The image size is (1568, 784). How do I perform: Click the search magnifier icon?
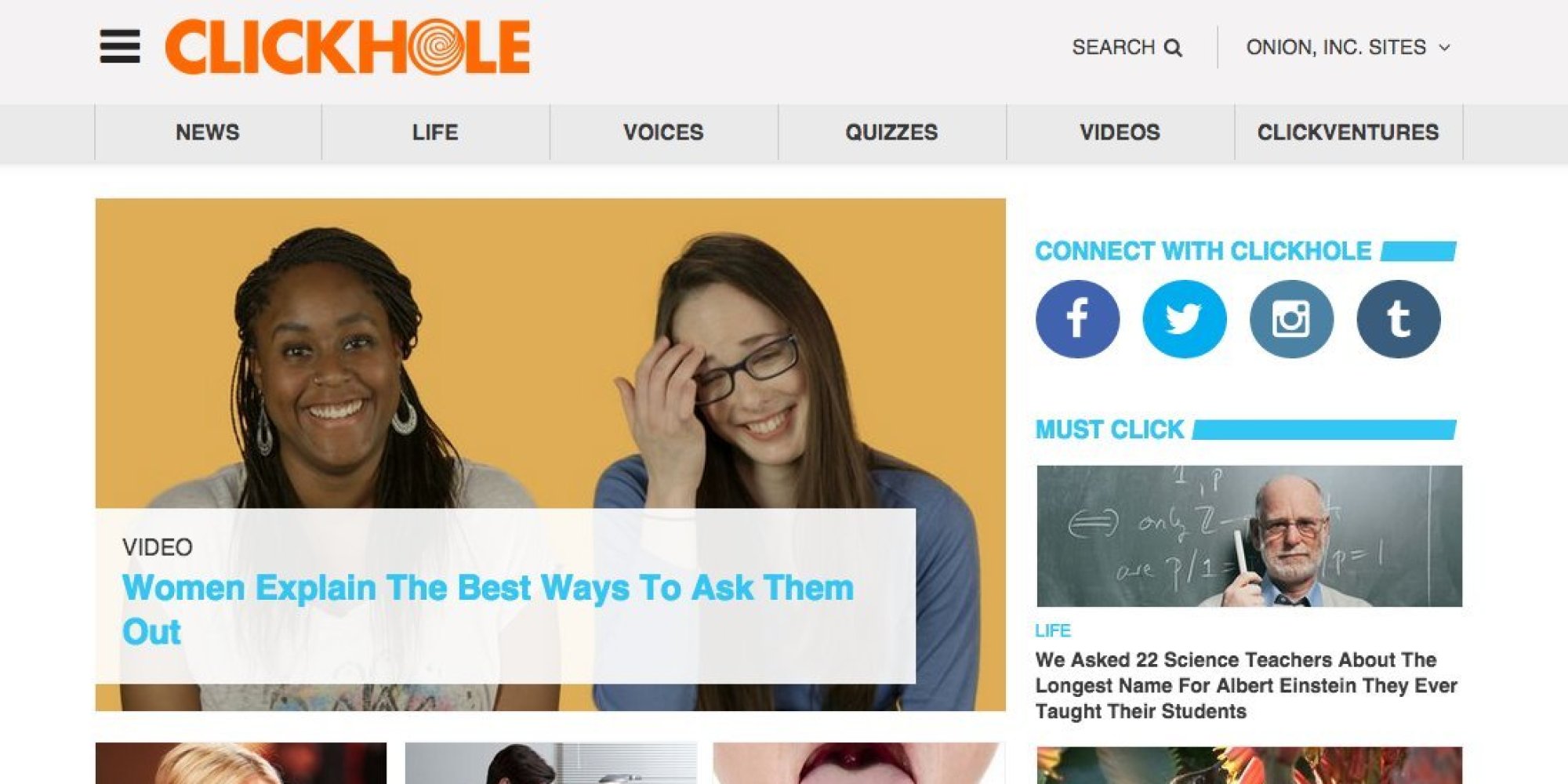click(1173, 48)
